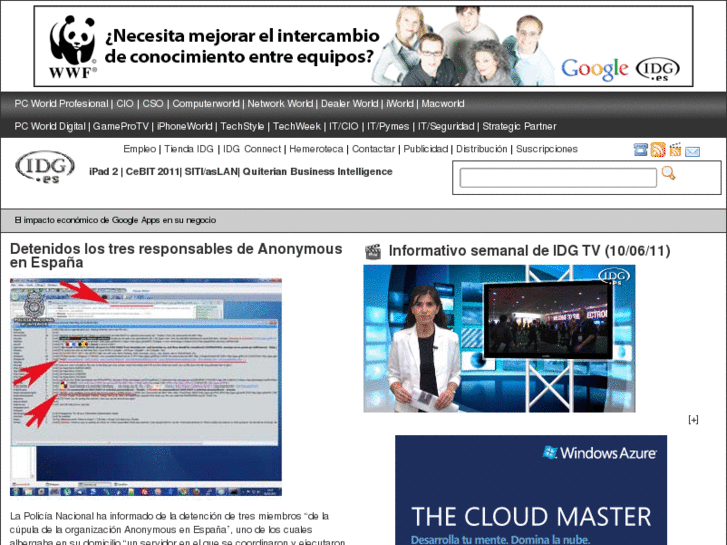Open iPhoneWorld navigation link
This screenshot has width=727, height=545.
(184, 126)
